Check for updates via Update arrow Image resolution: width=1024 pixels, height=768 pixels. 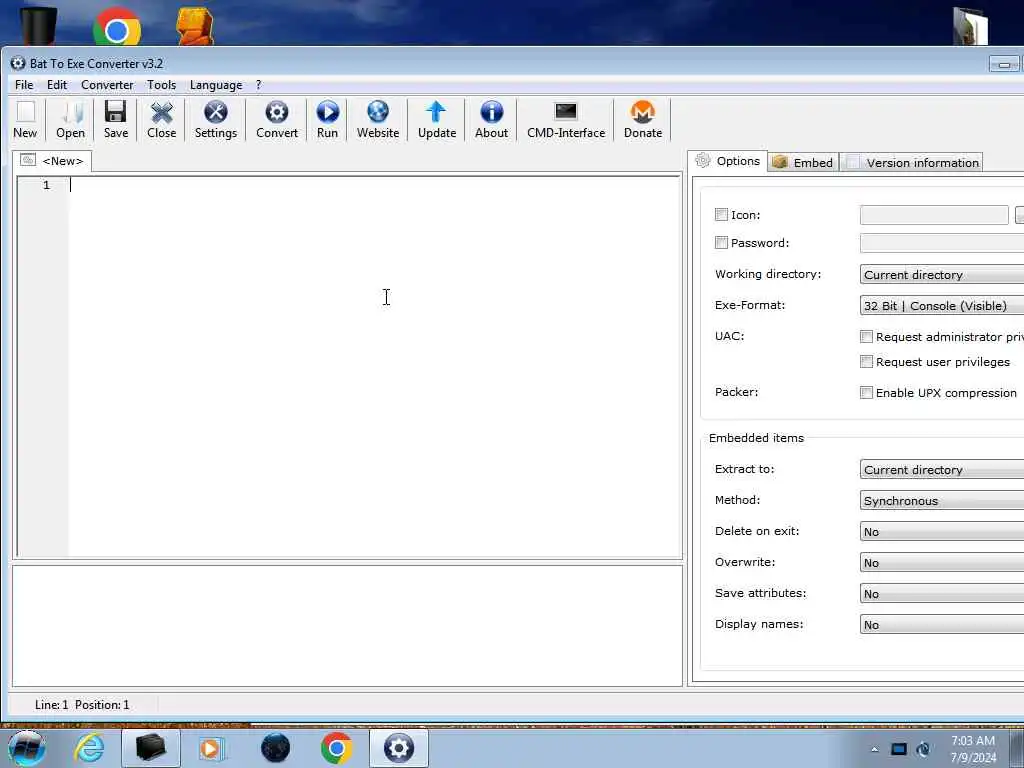tap(436, 112)
